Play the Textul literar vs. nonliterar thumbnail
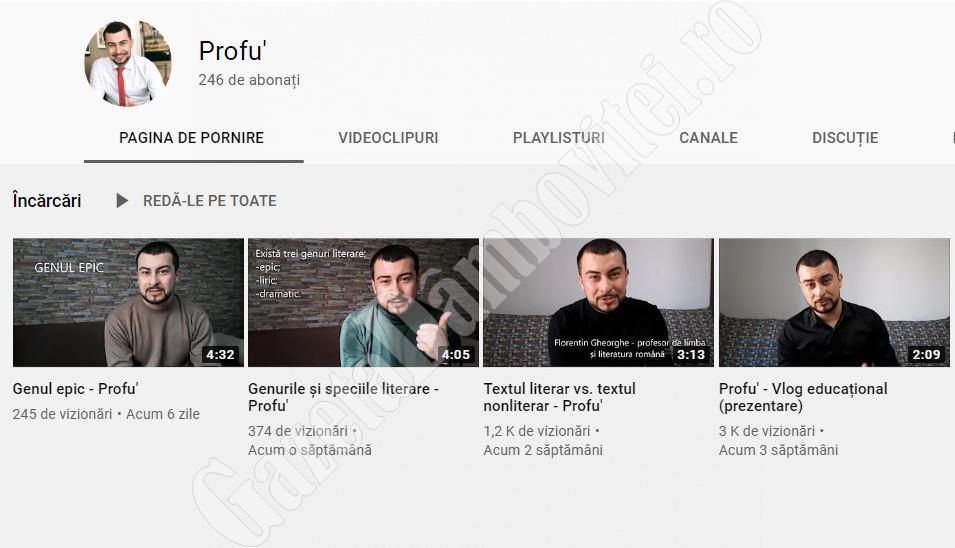Viewport: 955px width, 548px height. 598,303
